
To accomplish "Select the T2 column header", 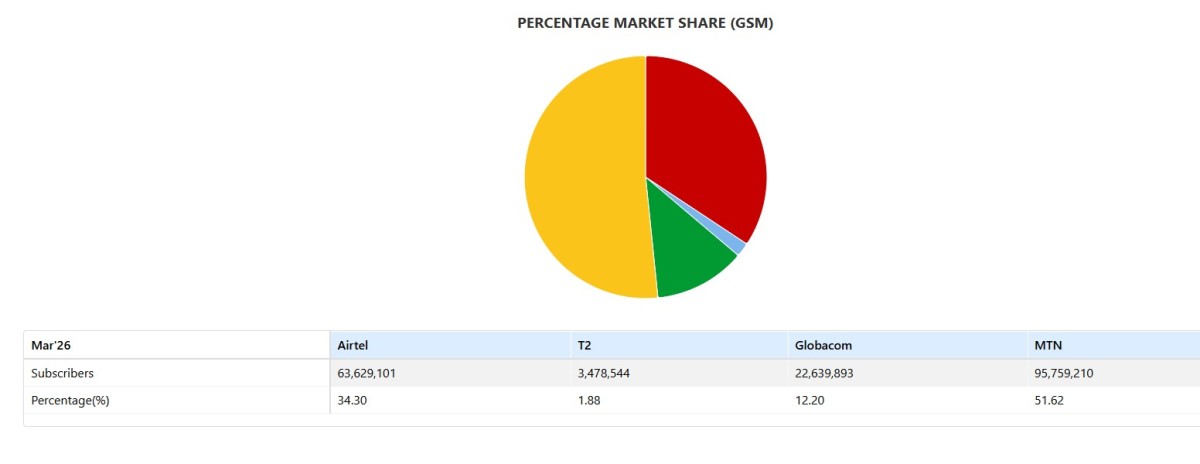I will (677, 345).
